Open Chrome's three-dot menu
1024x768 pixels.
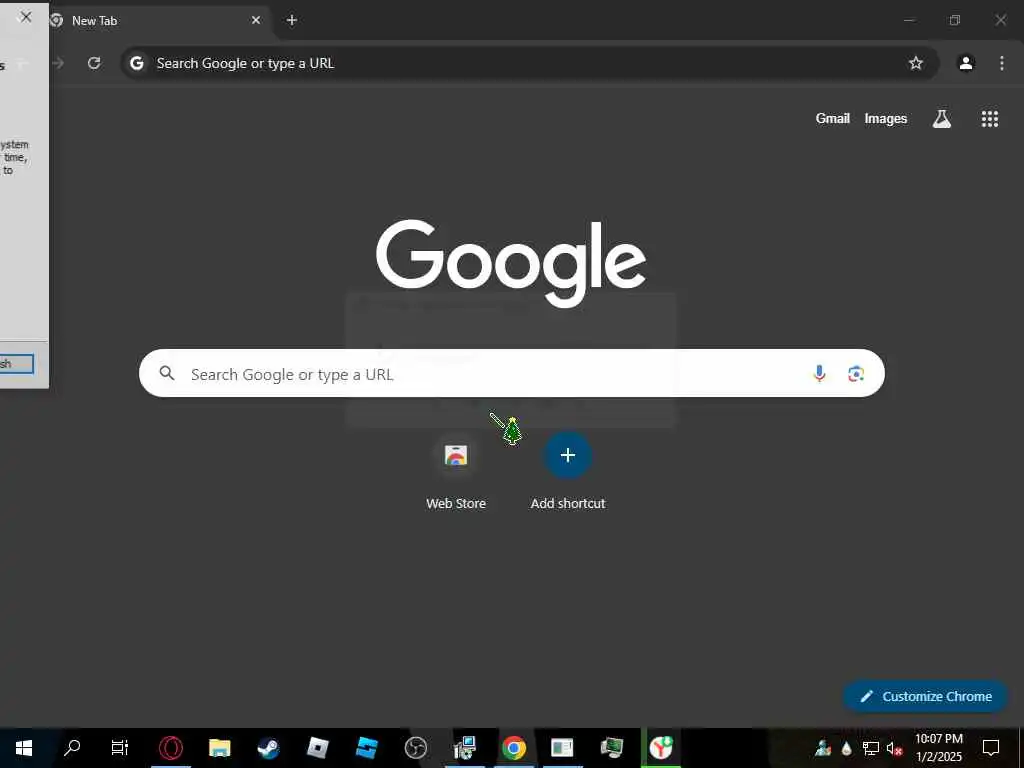point(1002,63)
